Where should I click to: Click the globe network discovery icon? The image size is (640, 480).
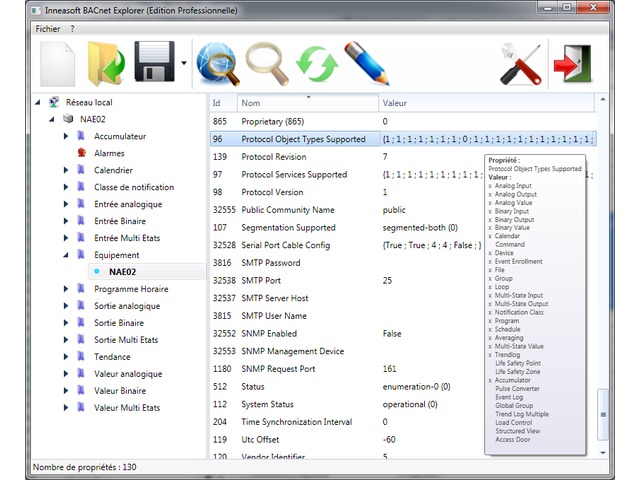pyautogui.click(x=217, y=65)
